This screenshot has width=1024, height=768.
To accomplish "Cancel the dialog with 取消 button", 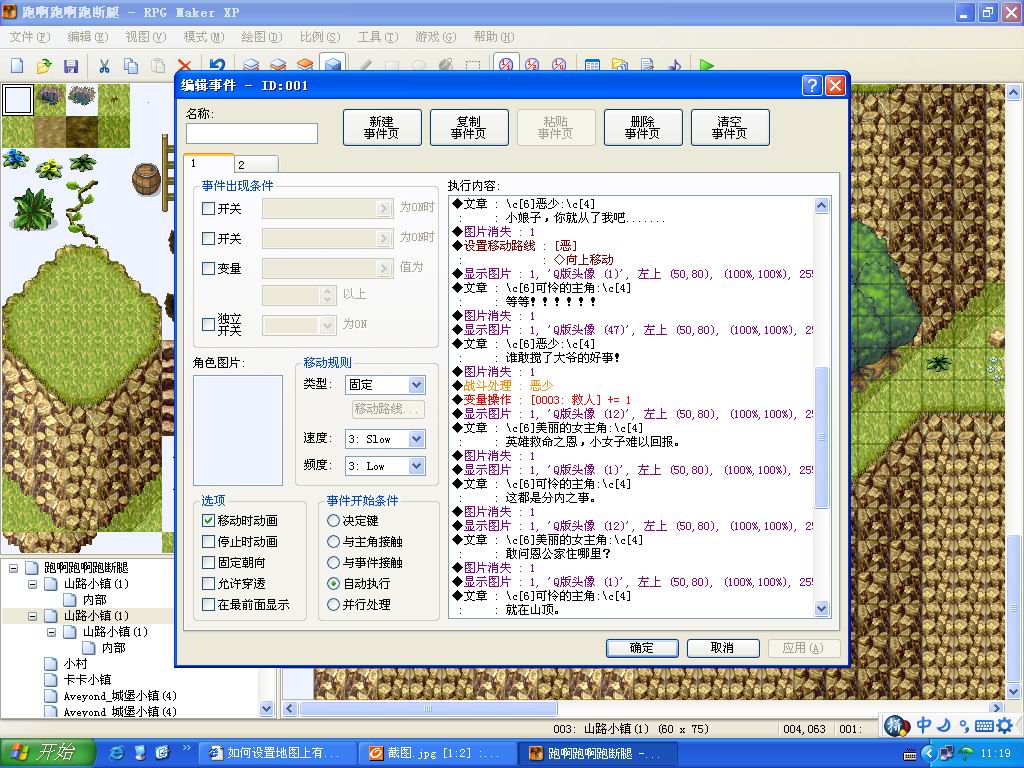I will [x=722, y=648].
